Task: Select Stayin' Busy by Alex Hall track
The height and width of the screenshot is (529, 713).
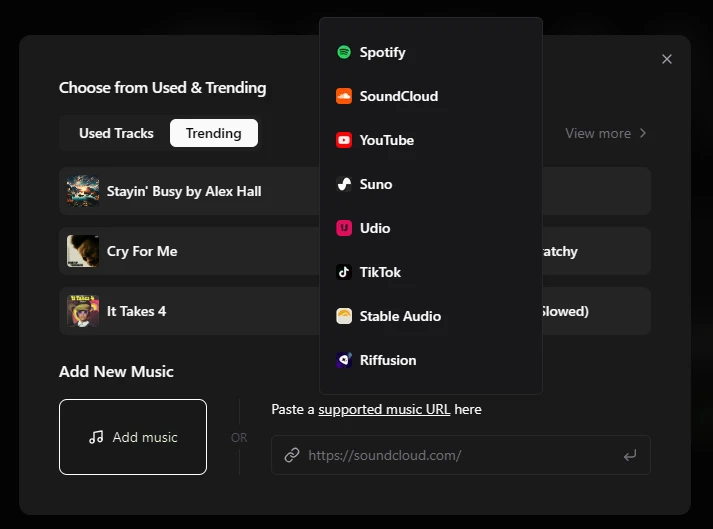Action: click(x=184, y=191)
